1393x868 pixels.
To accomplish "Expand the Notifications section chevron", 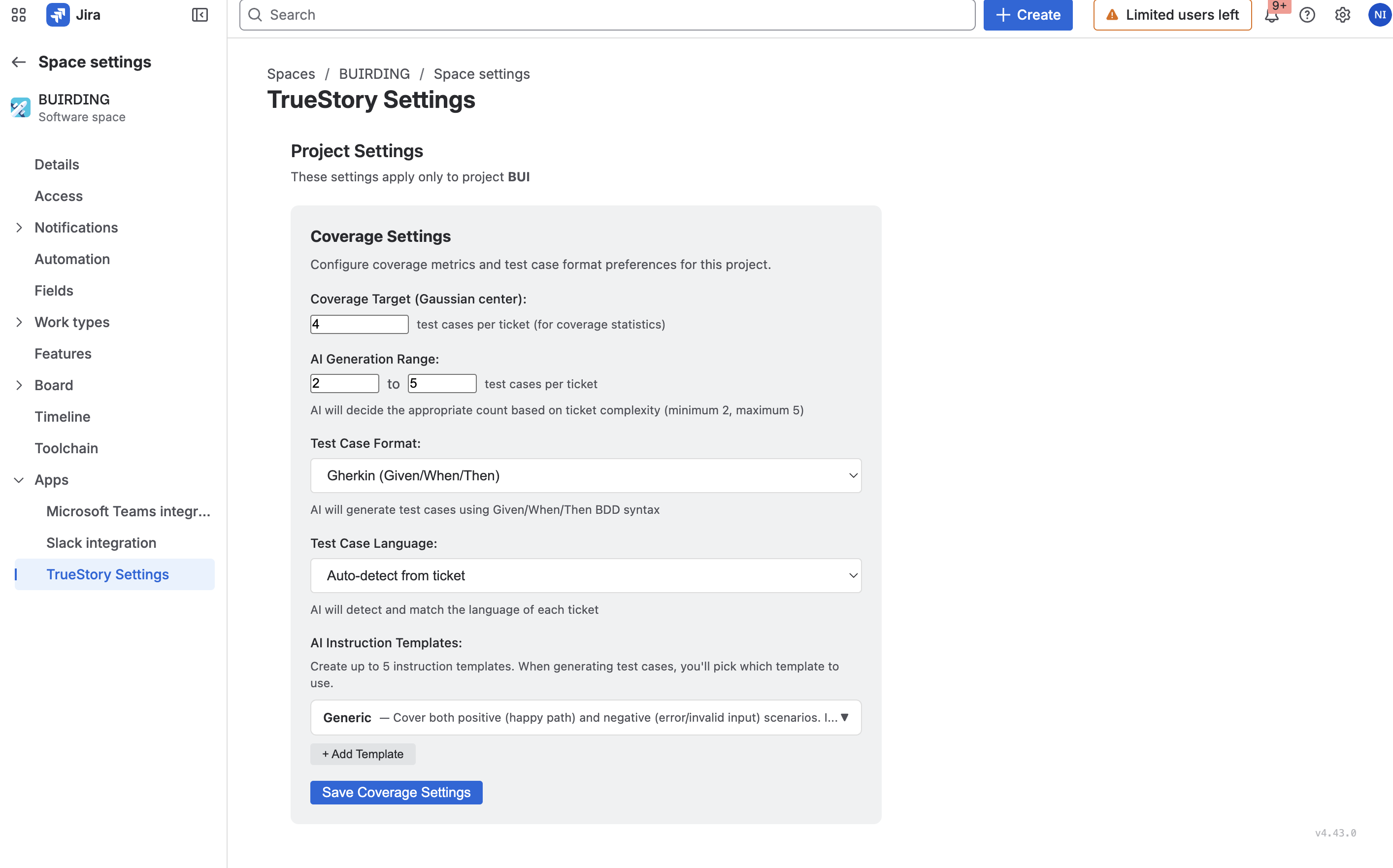I will click(x=19, y=227).
